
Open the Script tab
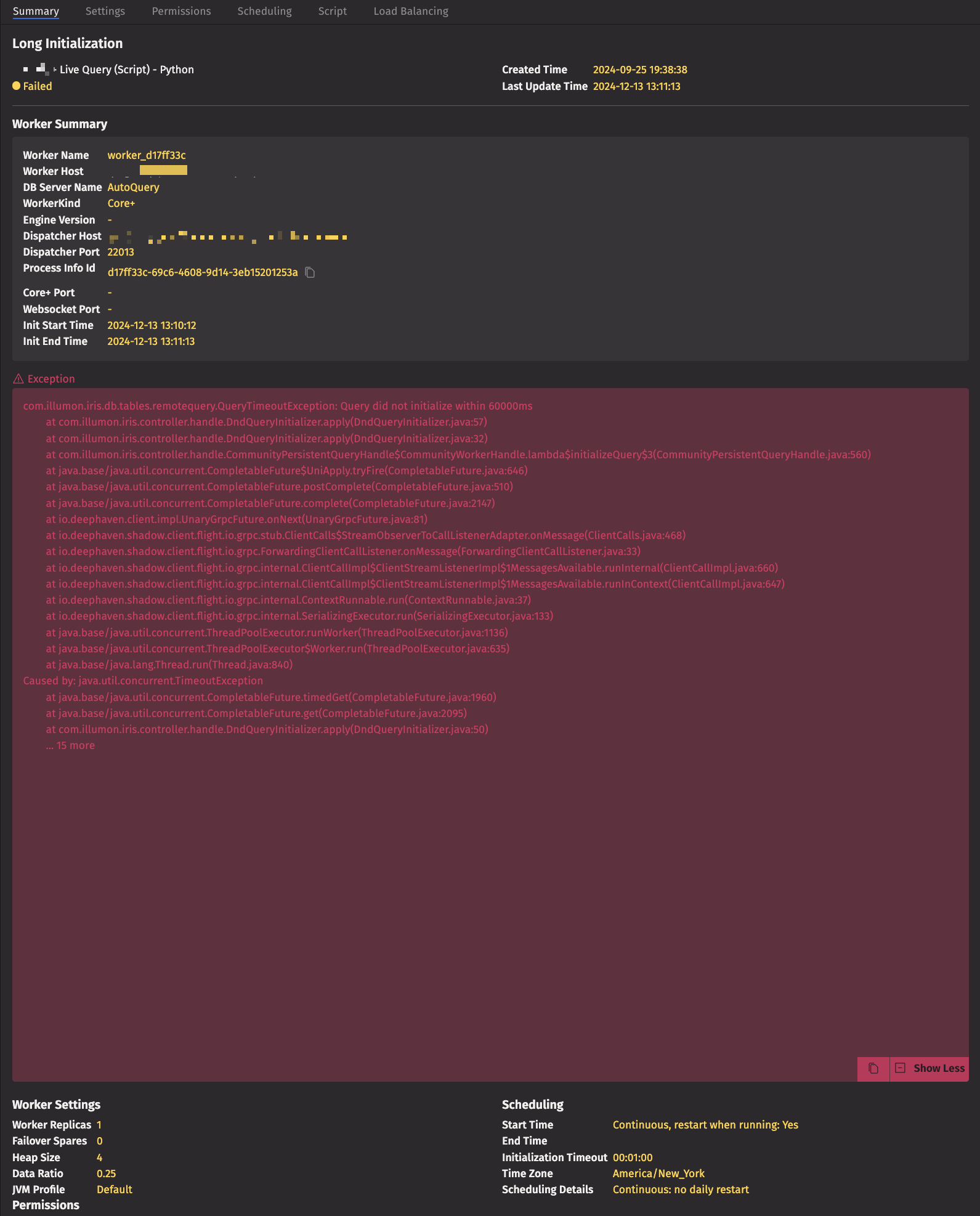click(x=332, y=11)
